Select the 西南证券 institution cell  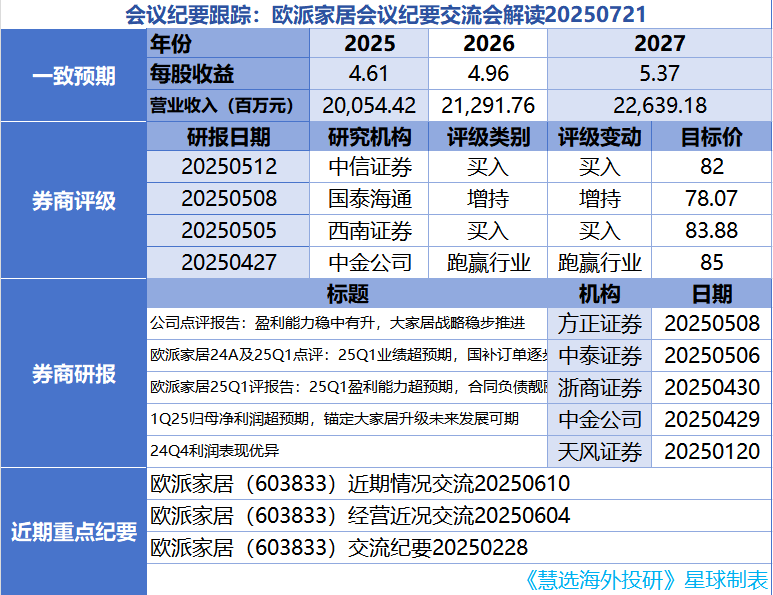369,231
